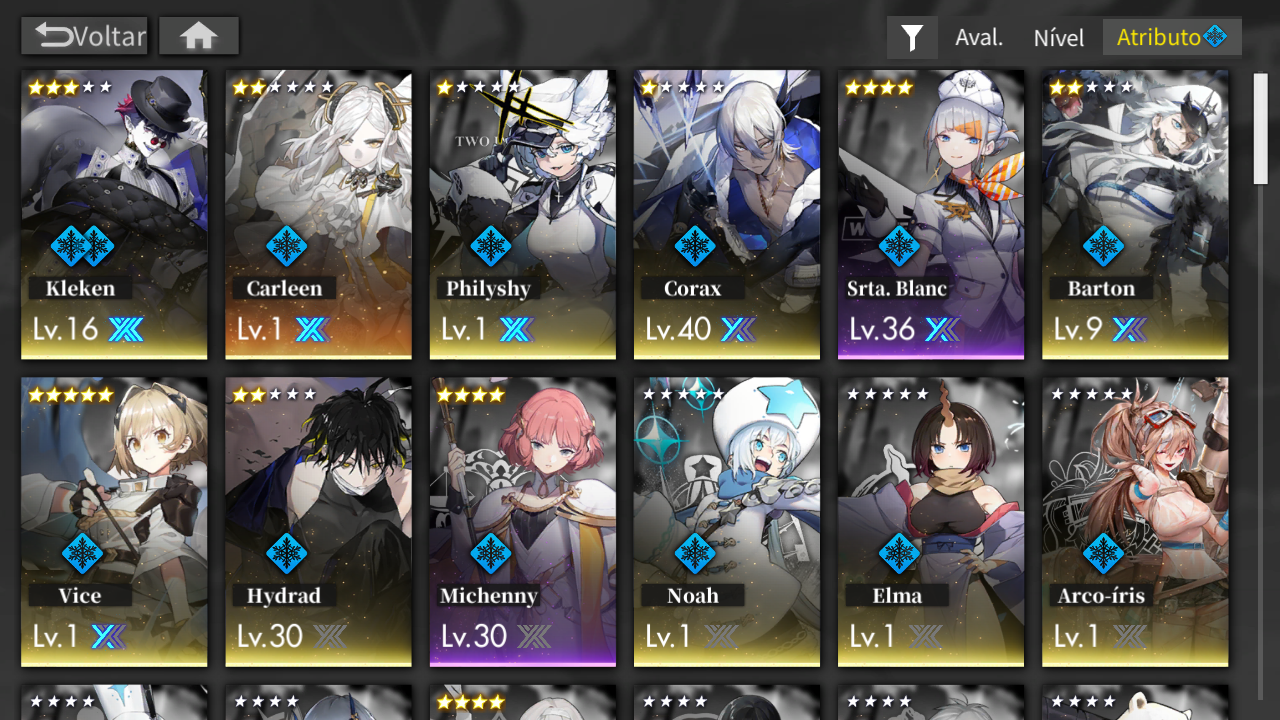Sort characters by Nível
The height and width of the screenshot is (720, 1280).
tap(1059, 38)
